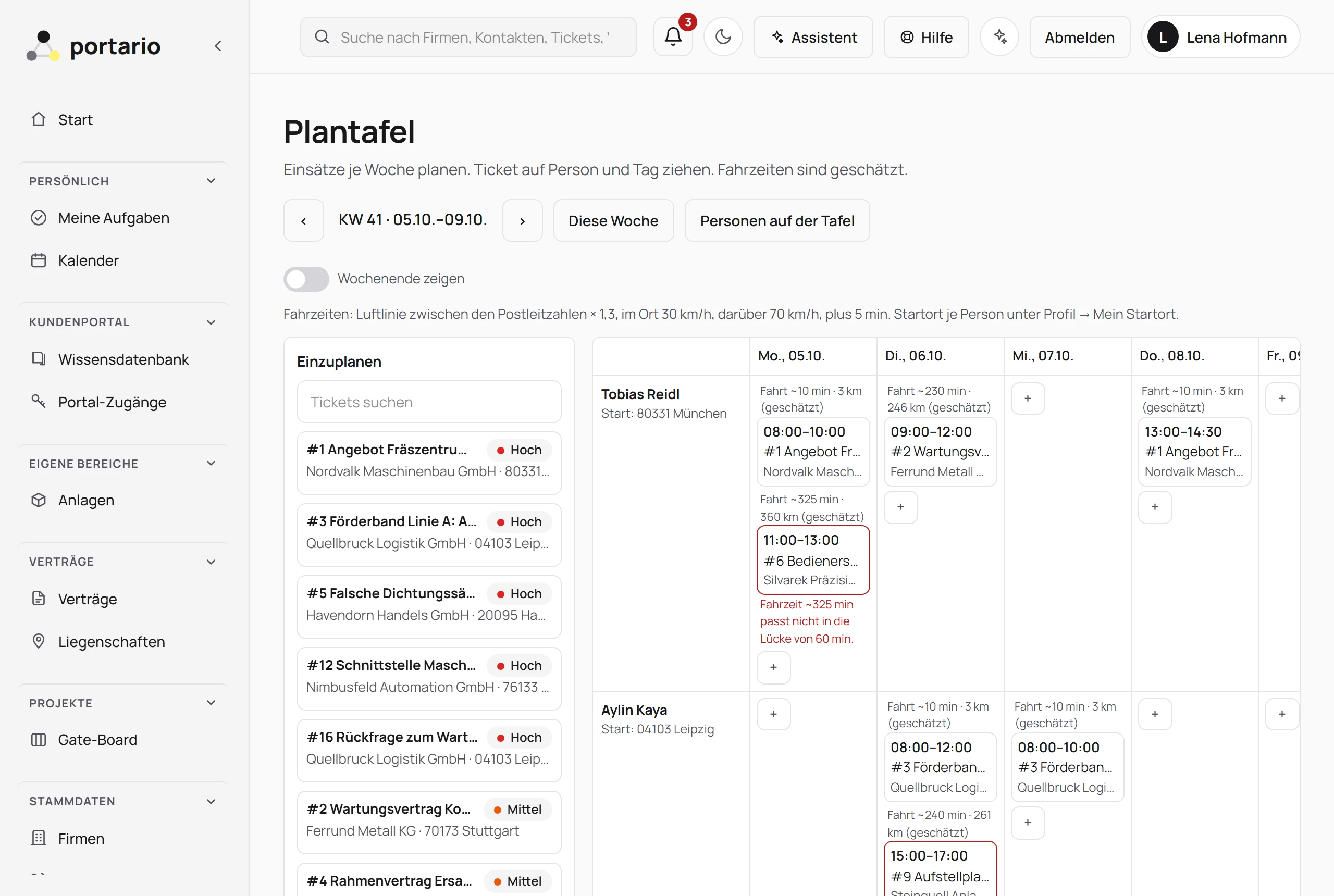Image resolution: width=1334 pixels, height=896 pixels.
Task: Select ticket #16 Rückfrage zum Wart… card
Action: coord(429,751)
